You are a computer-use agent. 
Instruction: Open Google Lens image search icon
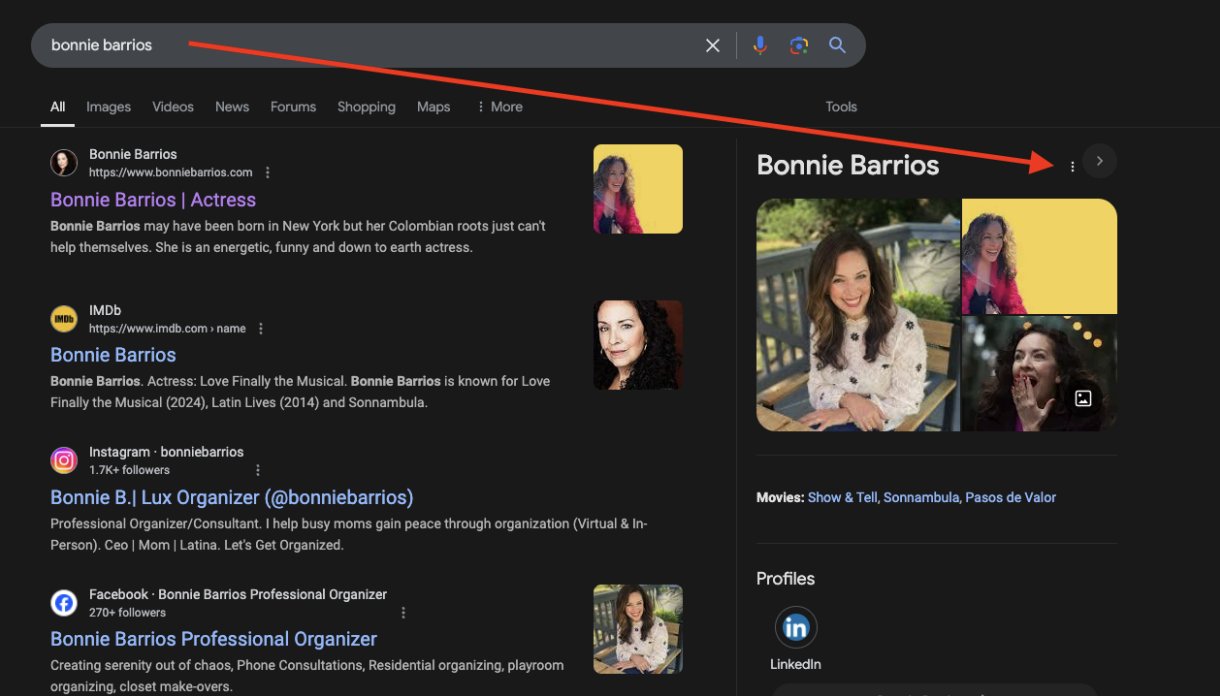point(798,45)
